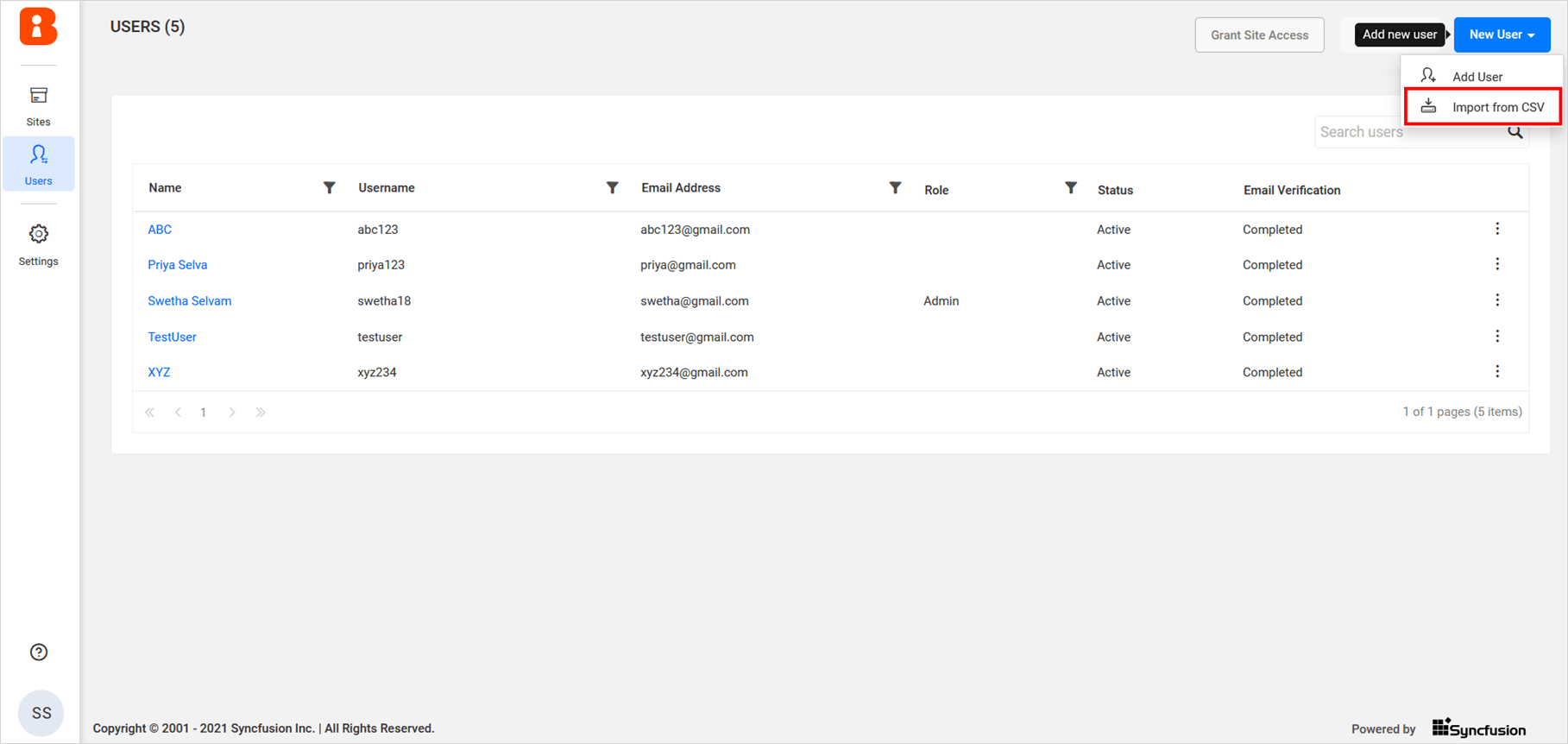Click the swetha18 username cell
1568x744 pixels.
point(384,301)
